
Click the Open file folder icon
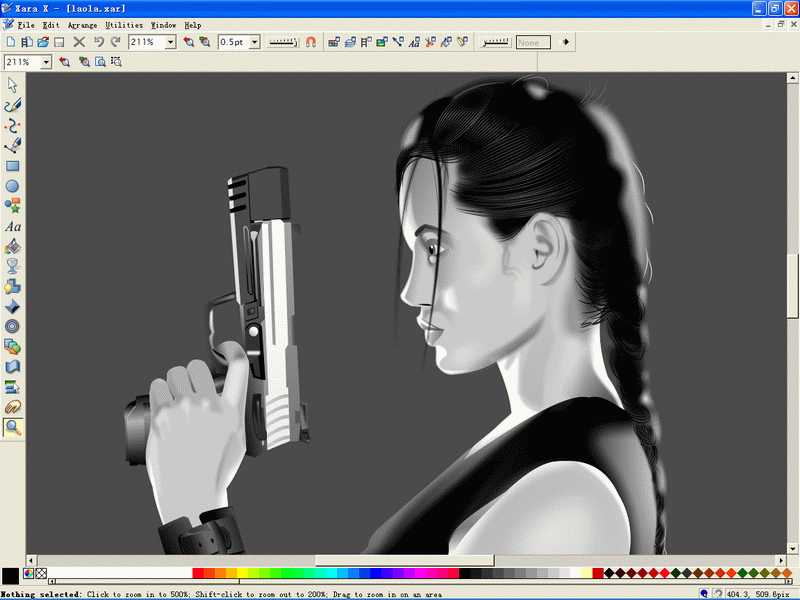pos(43,42)
